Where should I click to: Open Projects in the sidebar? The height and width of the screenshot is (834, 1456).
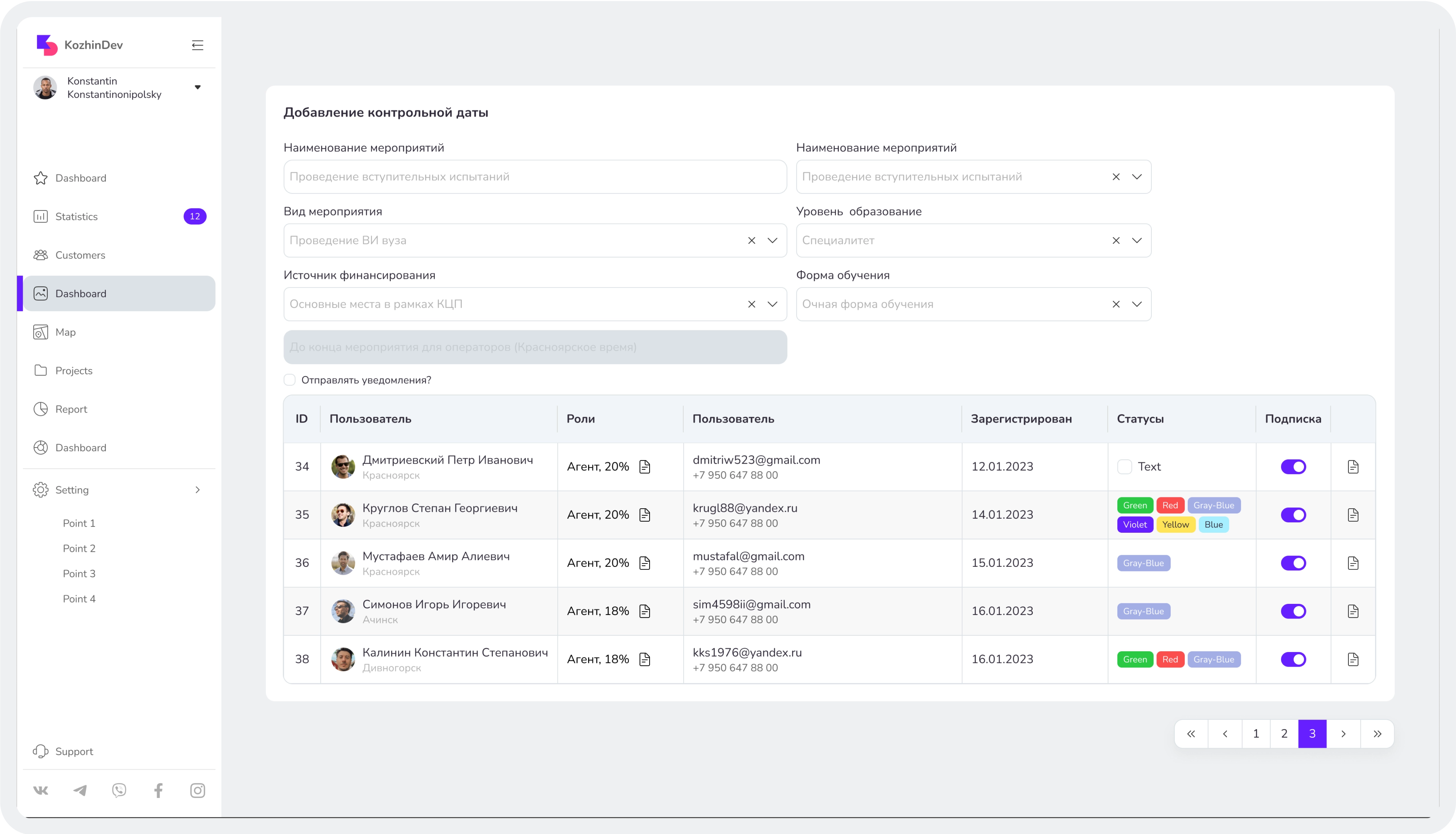tap(119, 371)
